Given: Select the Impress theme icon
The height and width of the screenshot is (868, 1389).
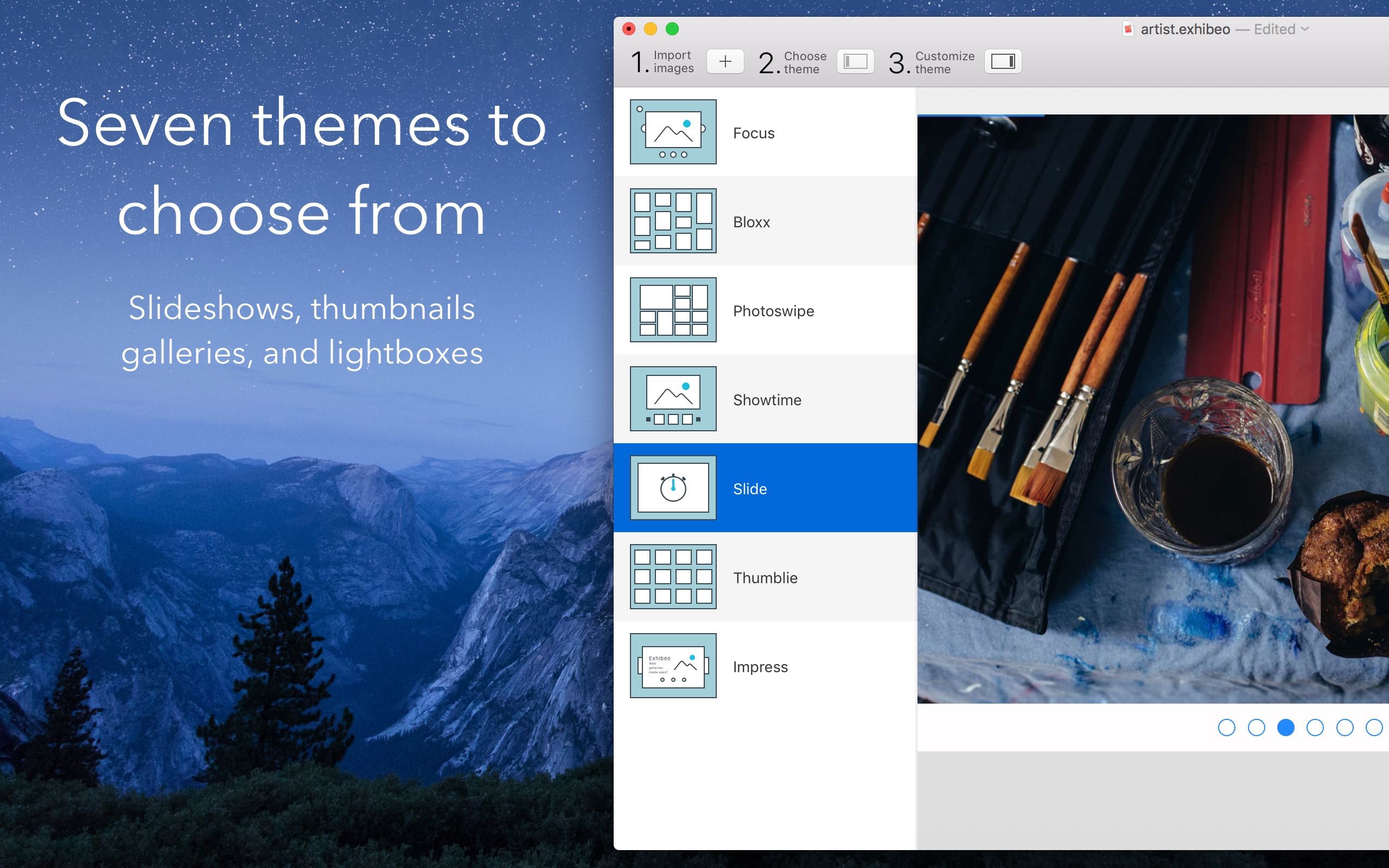Looking at the screenshot, I should [x=673, y=666].
